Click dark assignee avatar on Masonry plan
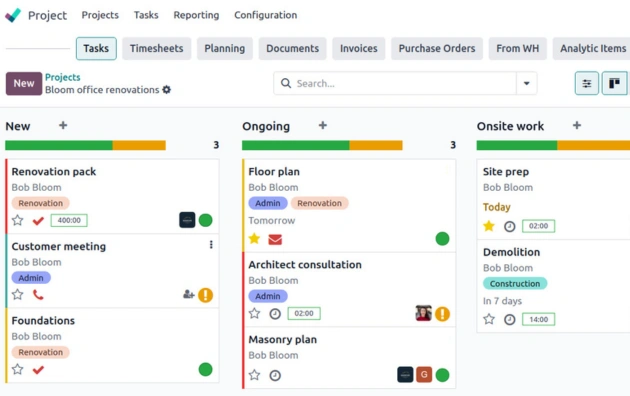The image size is (630, 396). coord(405,375)
